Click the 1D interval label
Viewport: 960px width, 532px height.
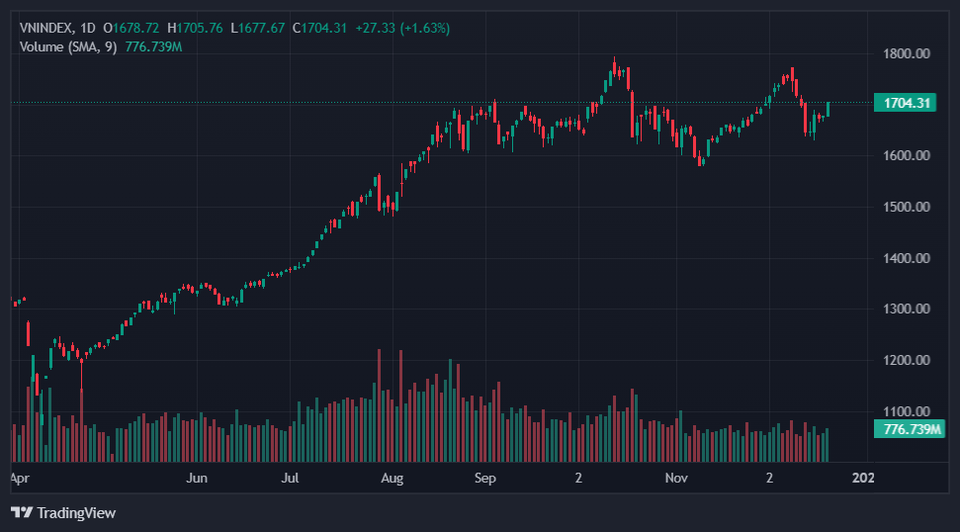(x=99, y=28)
